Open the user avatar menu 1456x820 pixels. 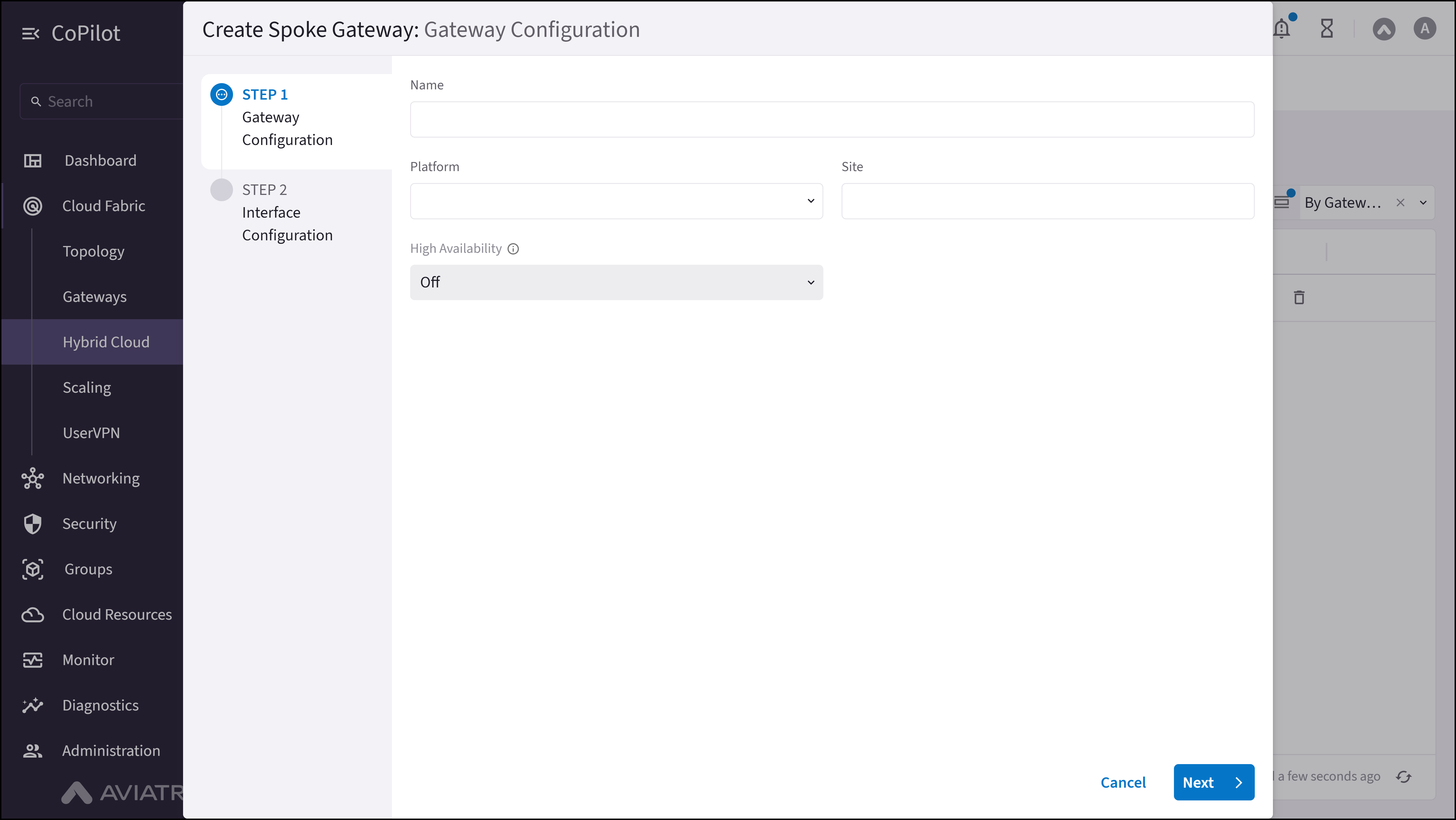(x=1424, y=29)
